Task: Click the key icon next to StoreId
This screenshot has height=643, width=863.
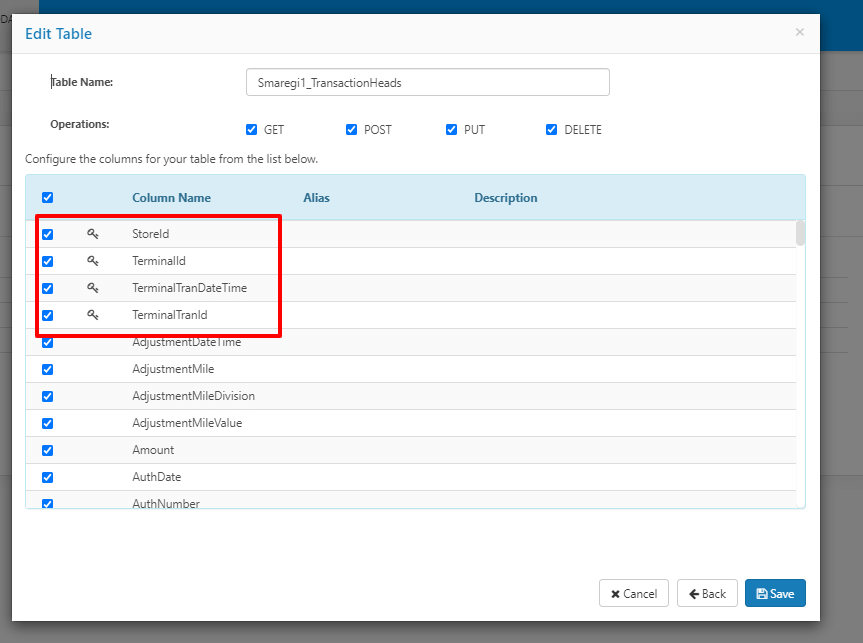Action: tap(92, 234)
